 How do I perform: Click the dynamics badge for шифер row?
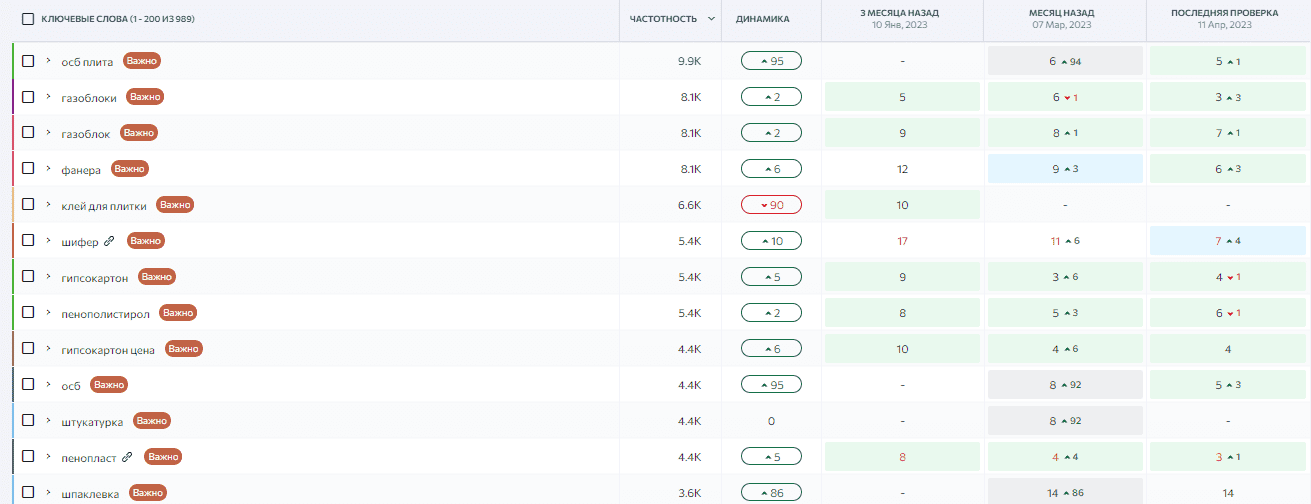point(771,241)
